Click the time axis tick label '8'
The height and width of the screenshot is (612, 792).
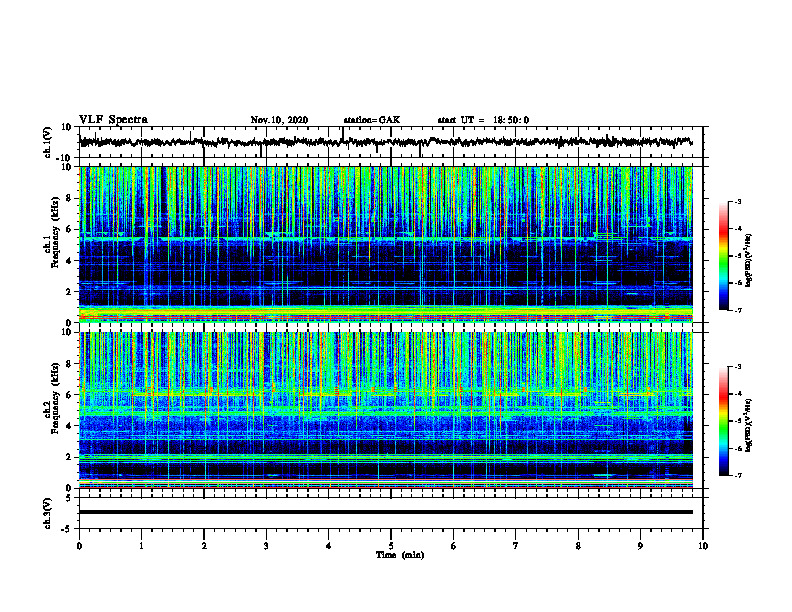tap(578, 546)
